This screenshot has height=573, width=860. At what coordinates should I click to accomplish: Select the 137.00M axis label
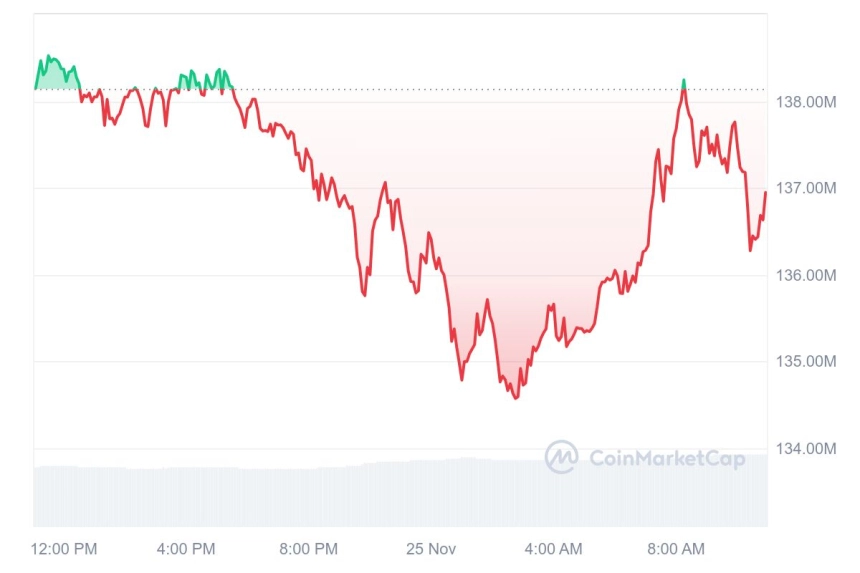coord(805,188)
